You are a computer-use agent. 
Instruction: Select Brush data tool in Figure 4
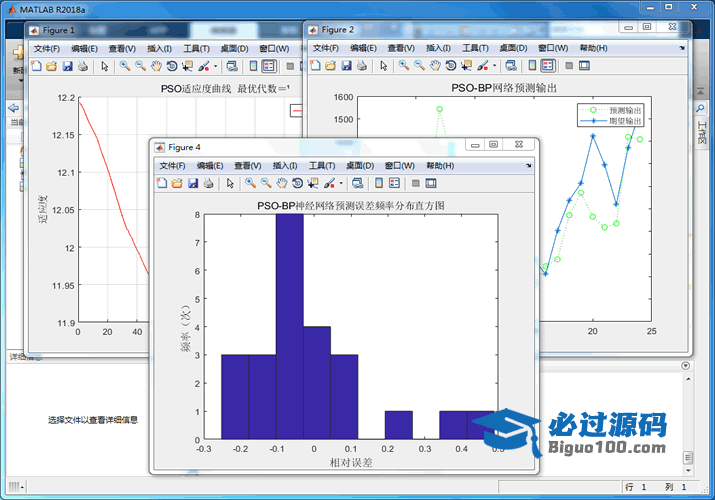pyautogui.click(x=329, y=183)
